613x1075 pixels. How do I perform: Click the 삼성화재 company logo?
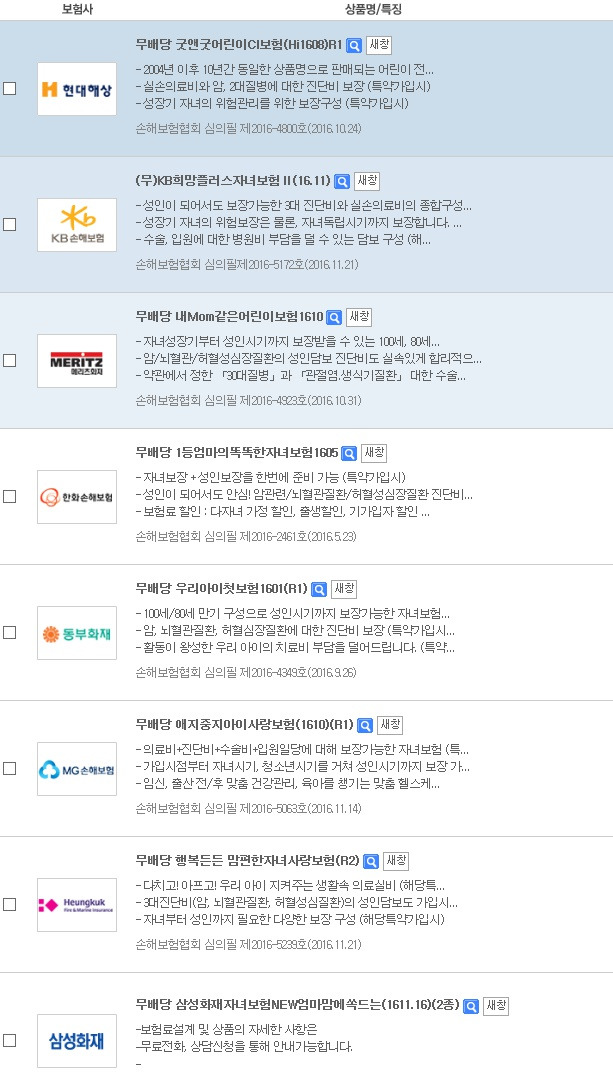(x=77, y=1041)
